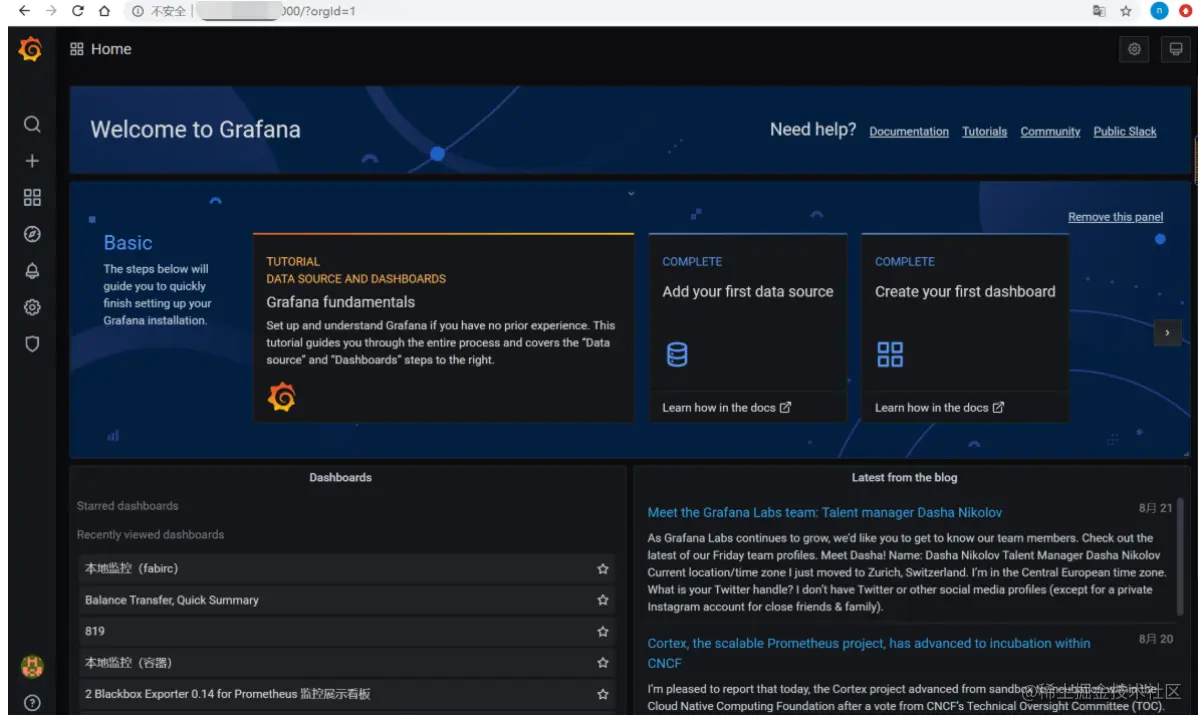
Task: Star the 本地监控（容器） dashboard
Action: [603, 663]
